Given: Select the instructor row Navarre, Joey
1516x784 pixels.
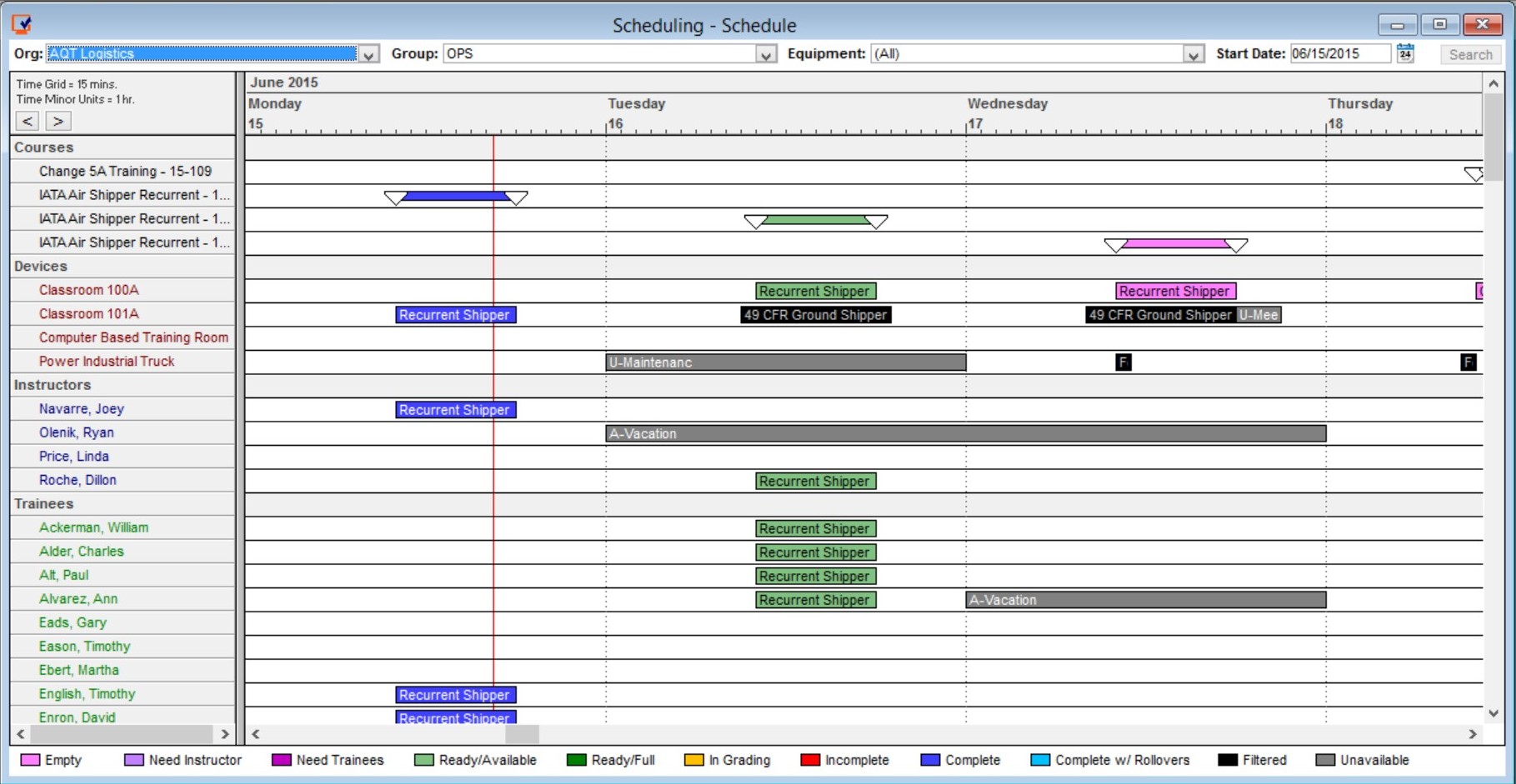Looking at the screenshot, I should (81, 408).
